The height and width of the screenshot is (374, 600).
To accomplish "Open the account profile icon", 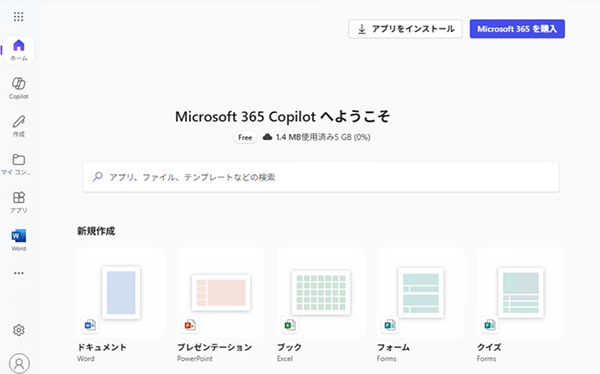I will 19,363.
